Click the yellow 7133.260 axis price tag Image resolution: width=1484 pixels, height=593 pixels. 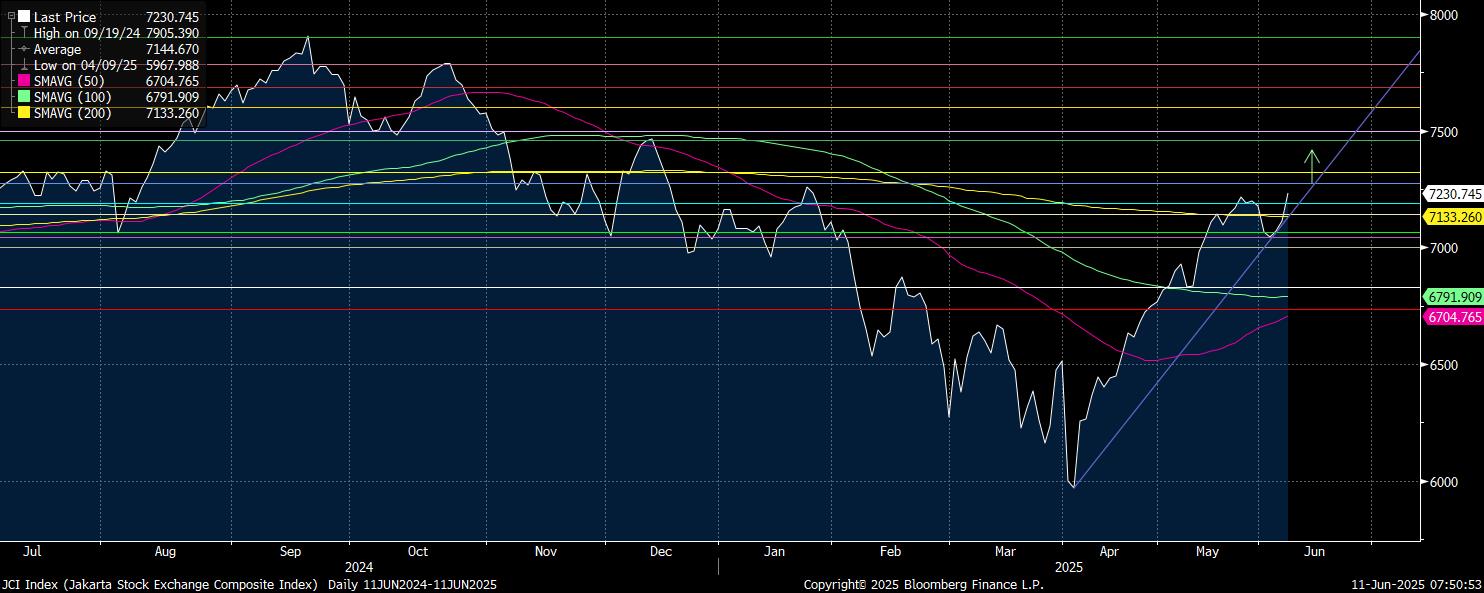point(1454,217)
